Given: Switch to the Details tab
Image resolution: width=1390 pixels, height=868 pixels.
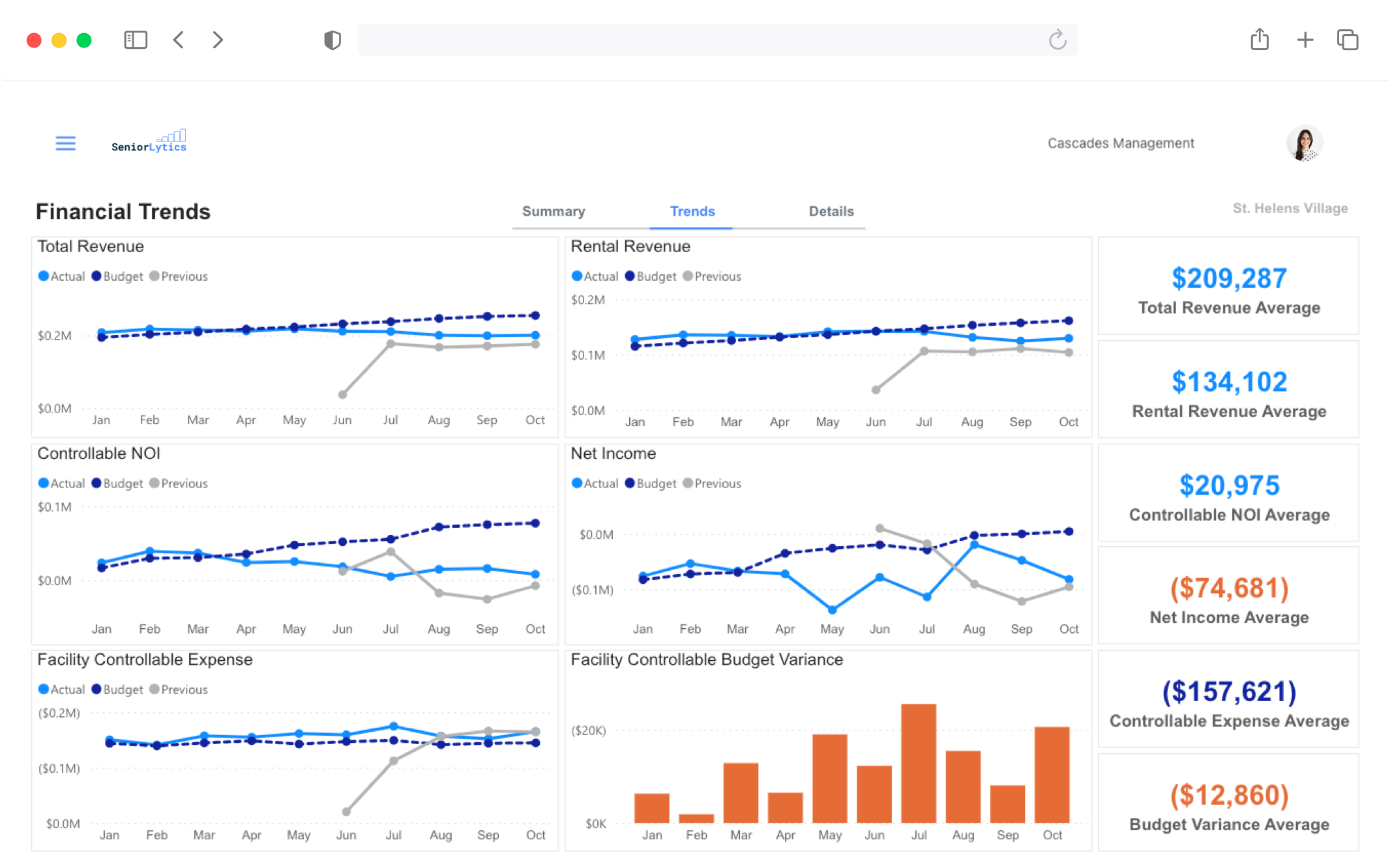Looking at the screenshot, I should coord(831,211).
